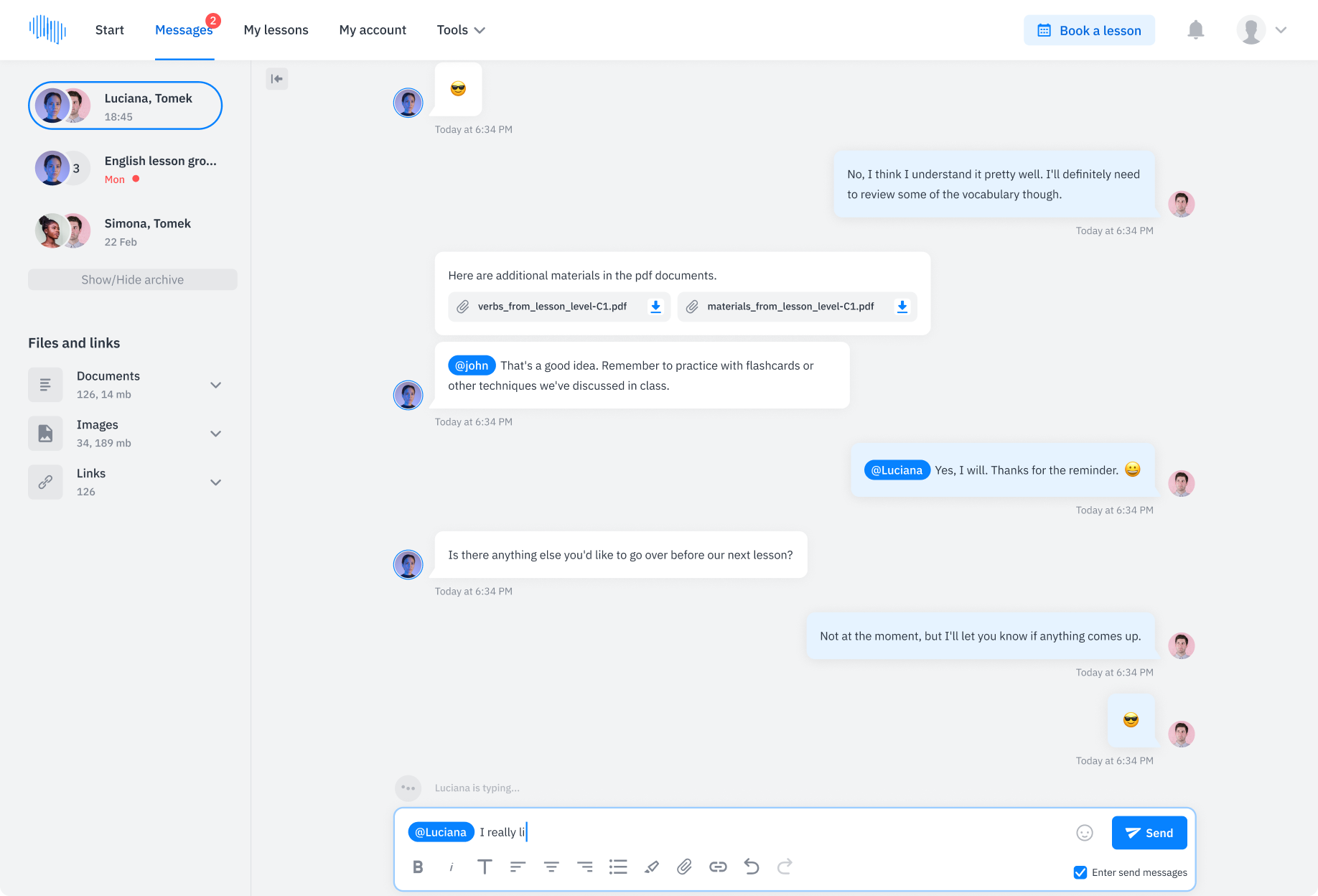Screen dimensions: 1318x896
Task: Insert a hyperlink in the message
Action: coord(718,867)
